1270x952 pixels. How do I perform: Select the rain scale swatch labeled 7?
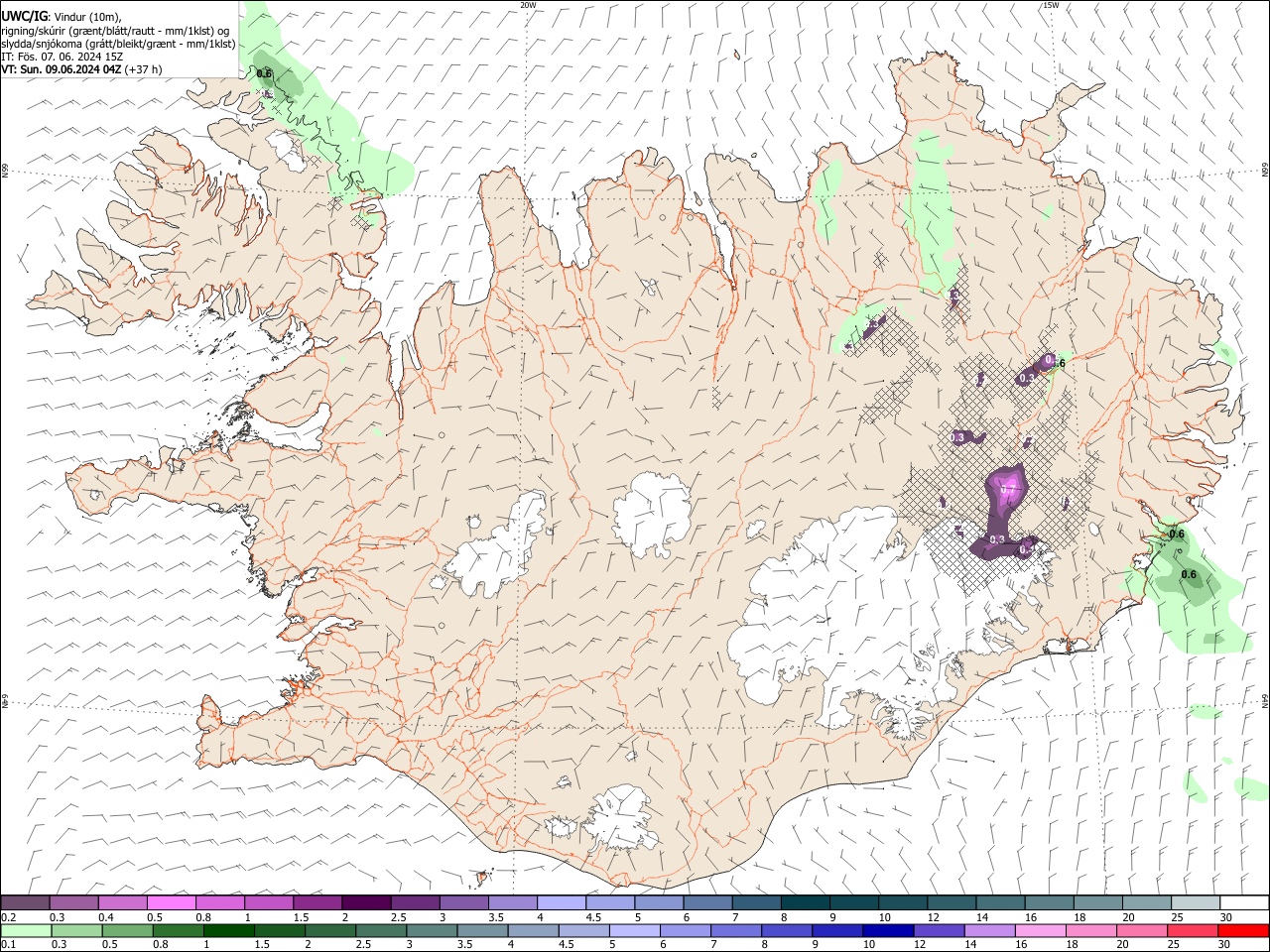point(734,930)
